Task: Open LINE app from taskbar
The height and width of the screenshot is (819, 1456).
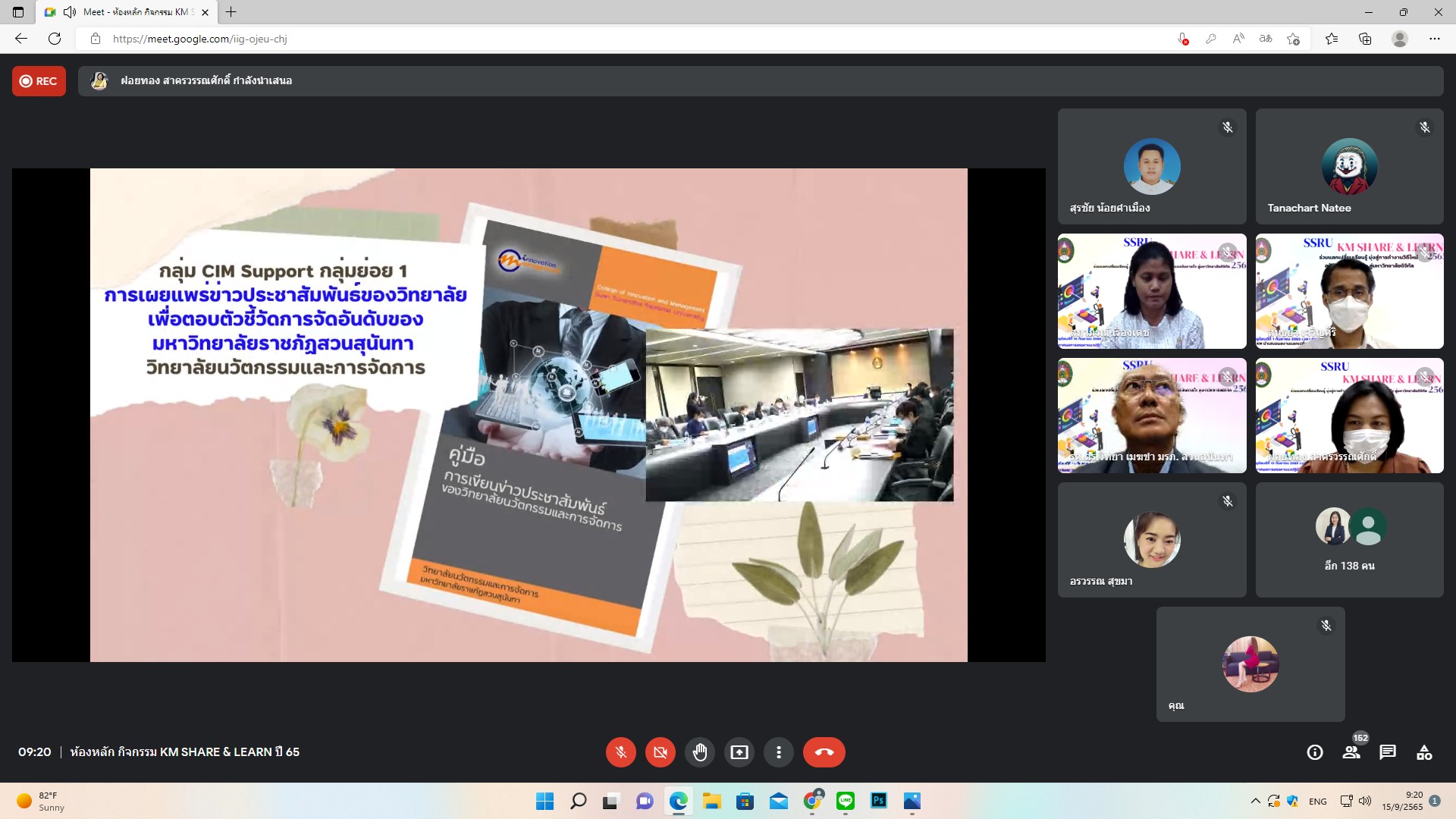Action: 845,801
